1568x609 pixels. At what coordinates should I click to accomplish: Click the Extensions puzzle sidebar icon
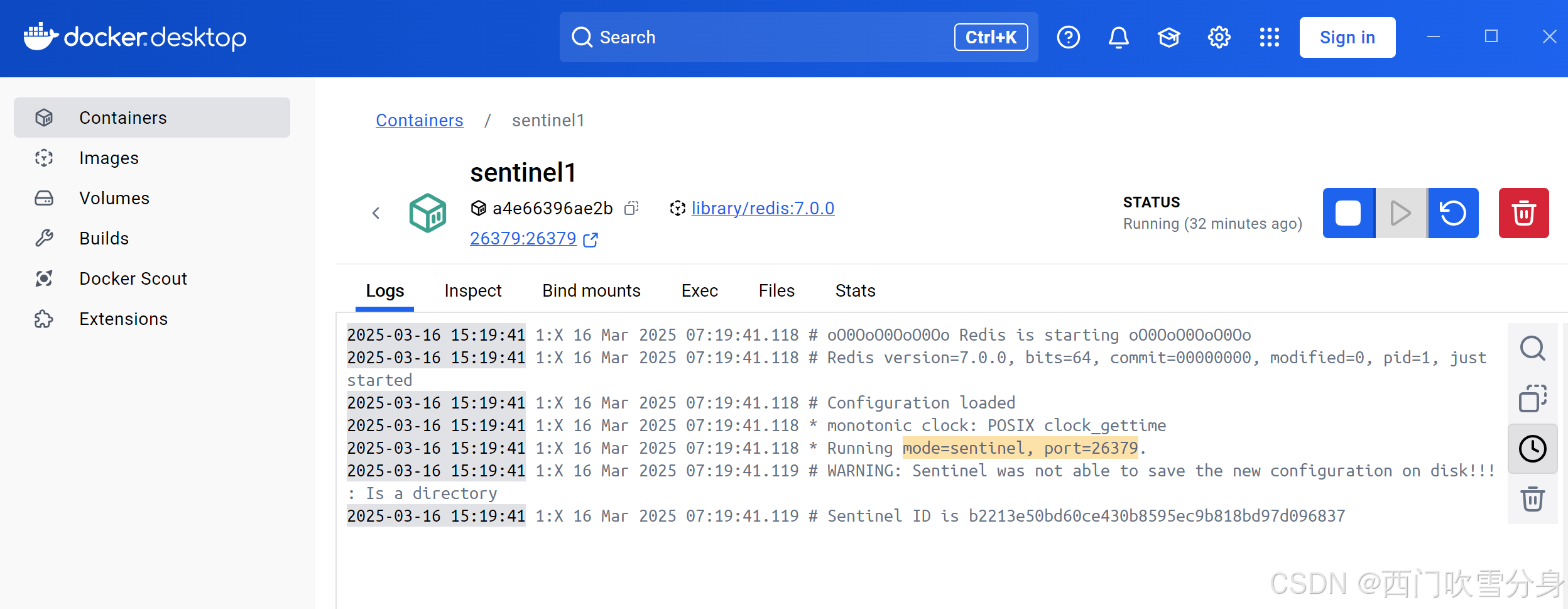pyautogui.click(x=44, y=319)
